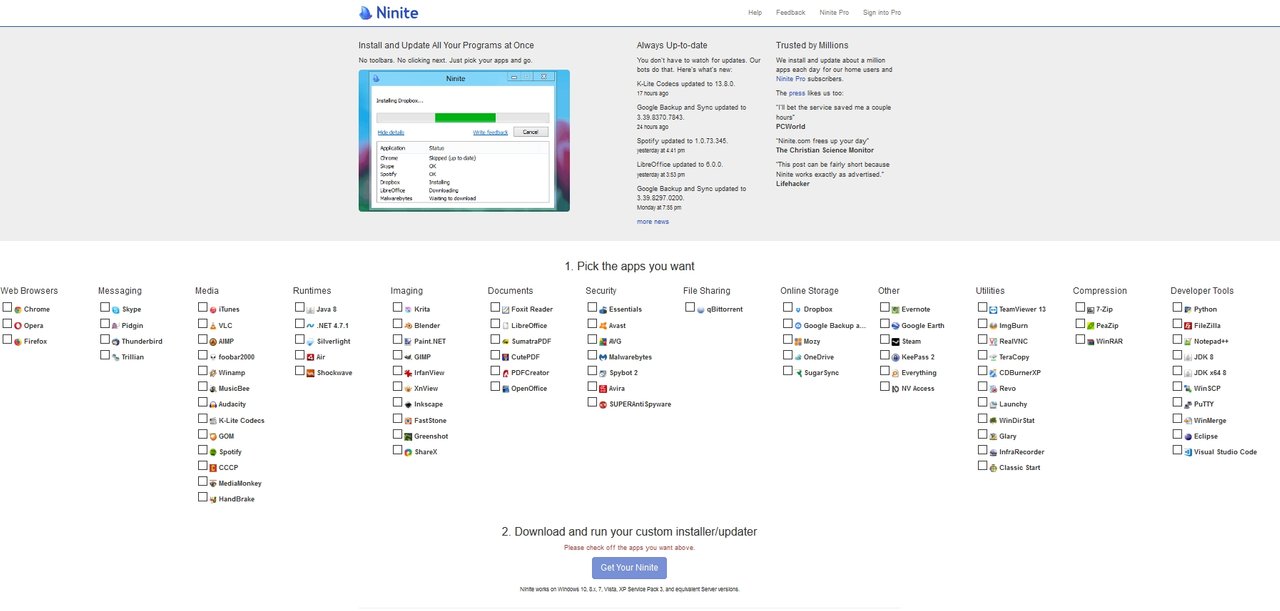Enable the KeePass 2 checkbox
The height and width of the screenshot is (611, 1280).
[885, 356]
